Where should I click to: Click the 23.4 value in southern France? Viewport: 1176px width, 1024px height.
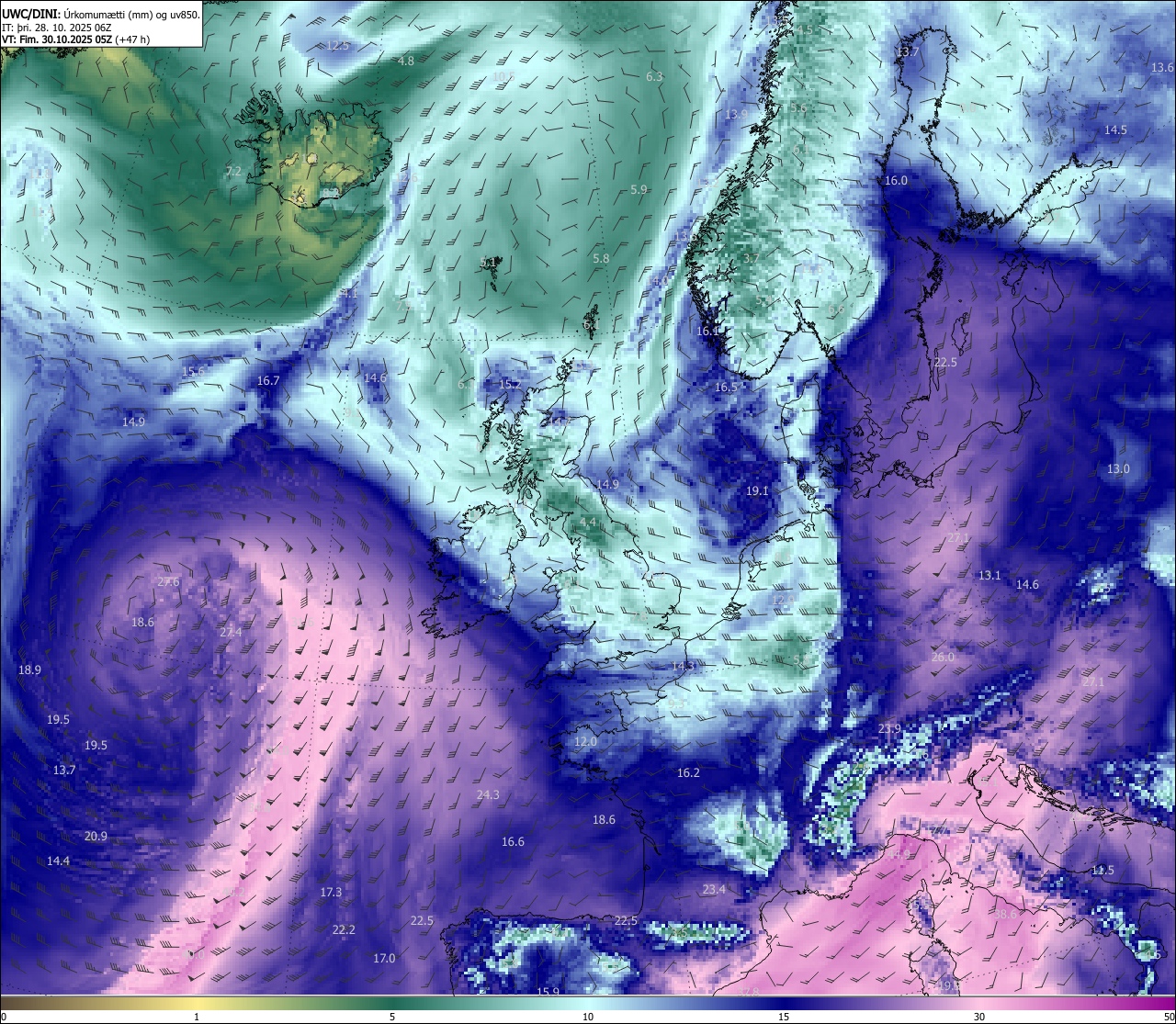pos(714,890)
